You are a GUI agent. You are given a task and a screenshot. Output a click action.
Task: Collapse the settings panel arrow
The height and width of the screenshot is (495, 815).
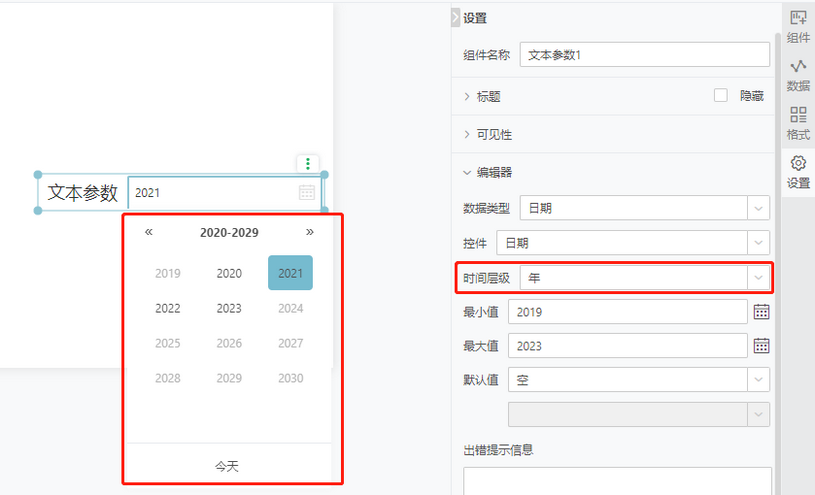455,17
